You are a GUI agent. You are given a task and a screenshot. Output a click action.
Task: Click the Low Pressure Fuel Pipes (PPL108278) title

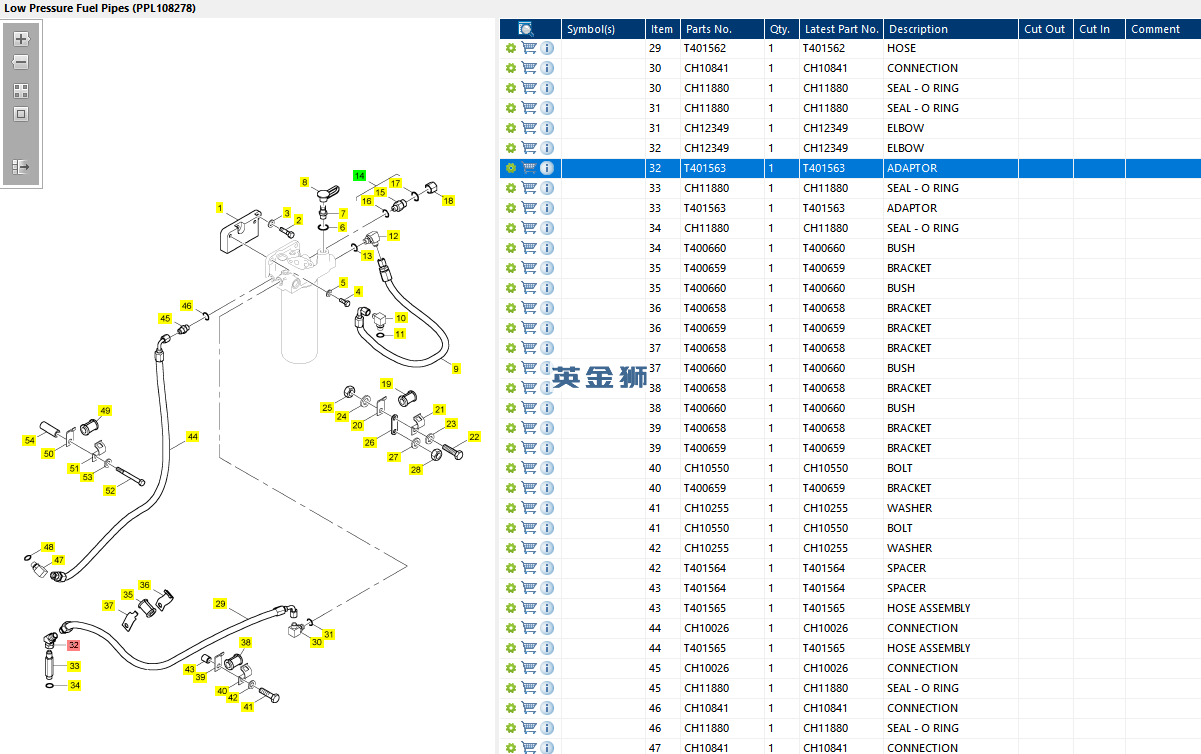pyautogui.click(x=99, y=8)
